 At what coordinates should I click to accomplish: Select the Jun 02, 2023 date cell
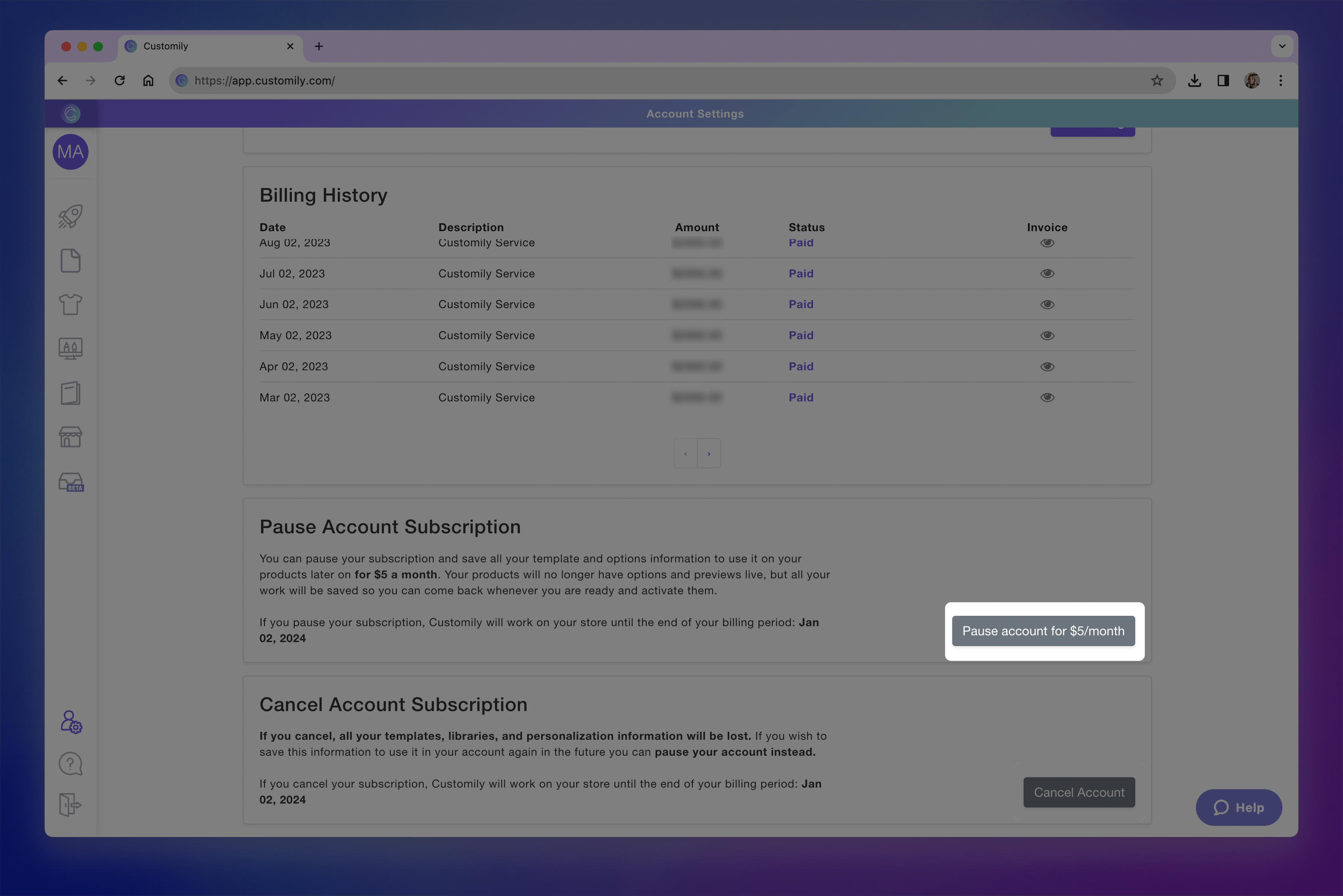tap(294, 305)
